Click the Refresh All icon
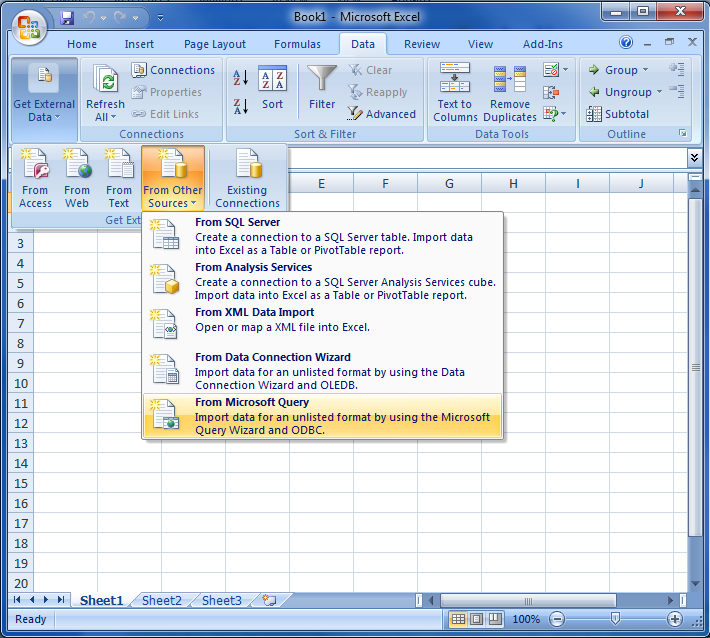 [x=106, y=79]
